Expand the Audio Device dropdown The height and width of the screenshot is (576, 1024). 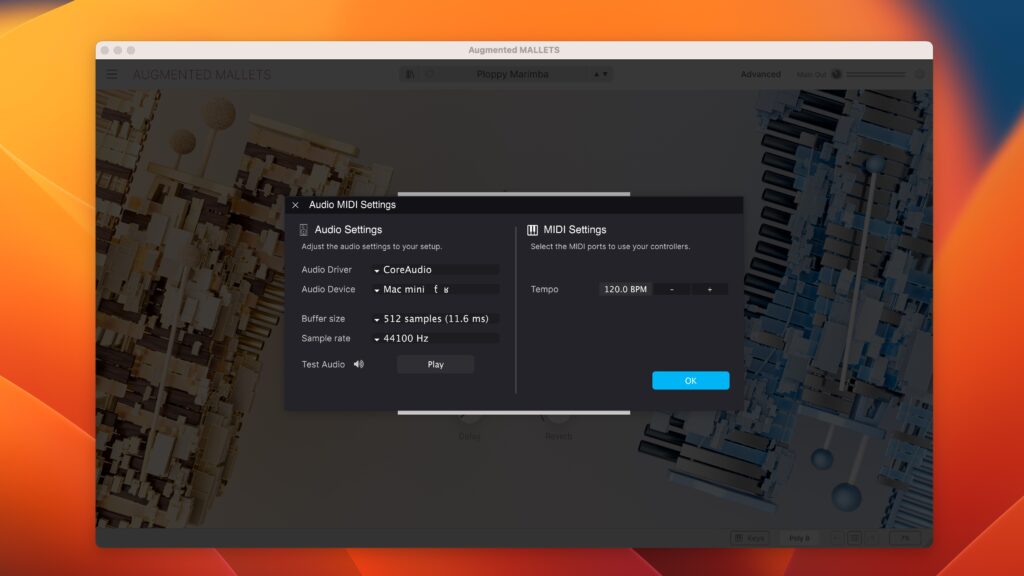435,290
